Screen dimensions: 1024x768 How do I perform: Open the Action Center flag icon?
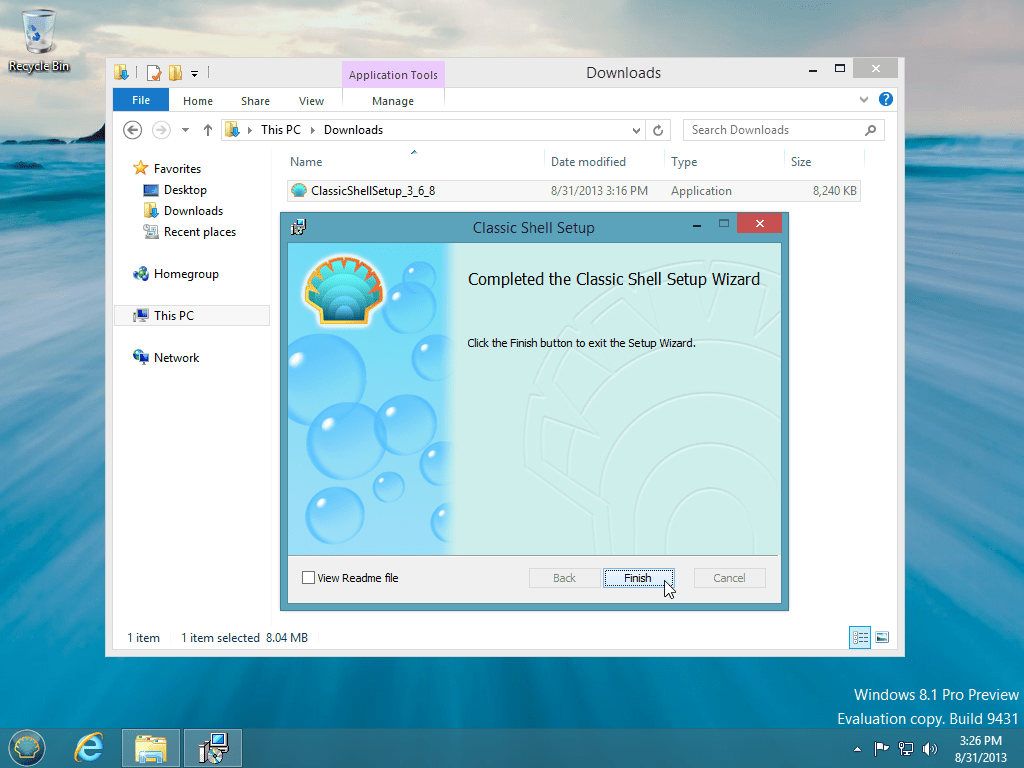coord(882,748)
